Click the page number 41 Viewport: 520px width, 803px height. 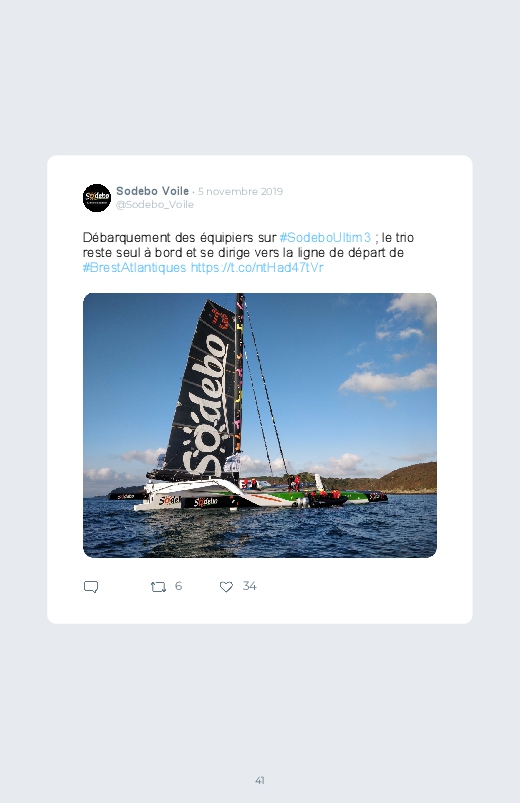point(260,780)
